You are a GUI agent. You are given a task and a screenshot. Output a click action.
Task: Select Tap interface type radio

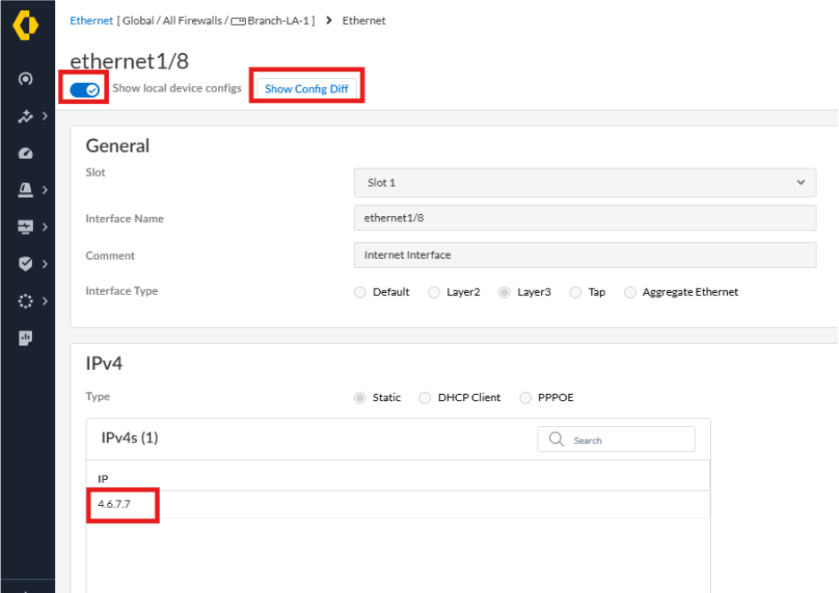[575, 292]
